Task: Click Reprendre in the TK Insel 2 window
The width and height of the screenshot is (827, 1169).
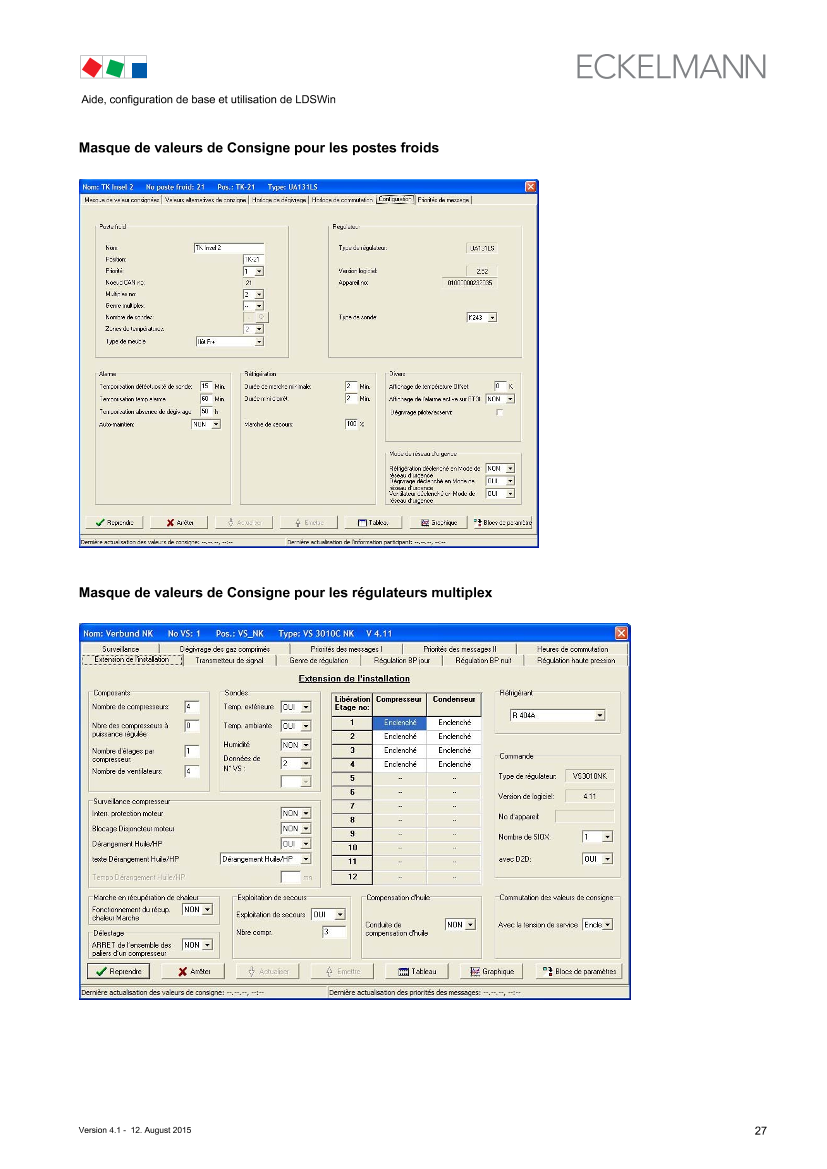Action: click(115, 522)
